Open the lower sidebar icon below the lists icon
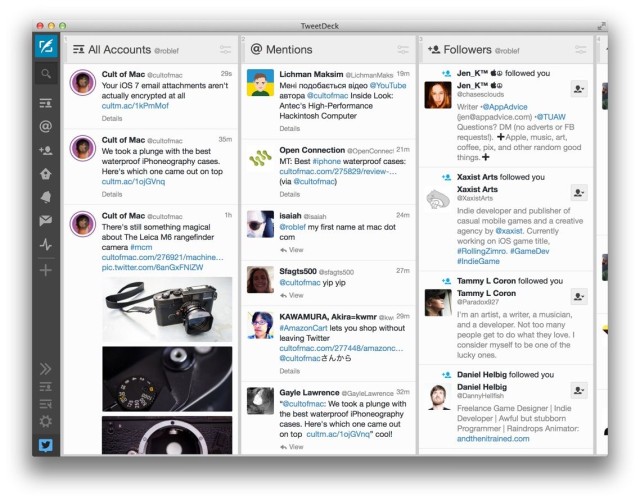 (x=45, y=404)
